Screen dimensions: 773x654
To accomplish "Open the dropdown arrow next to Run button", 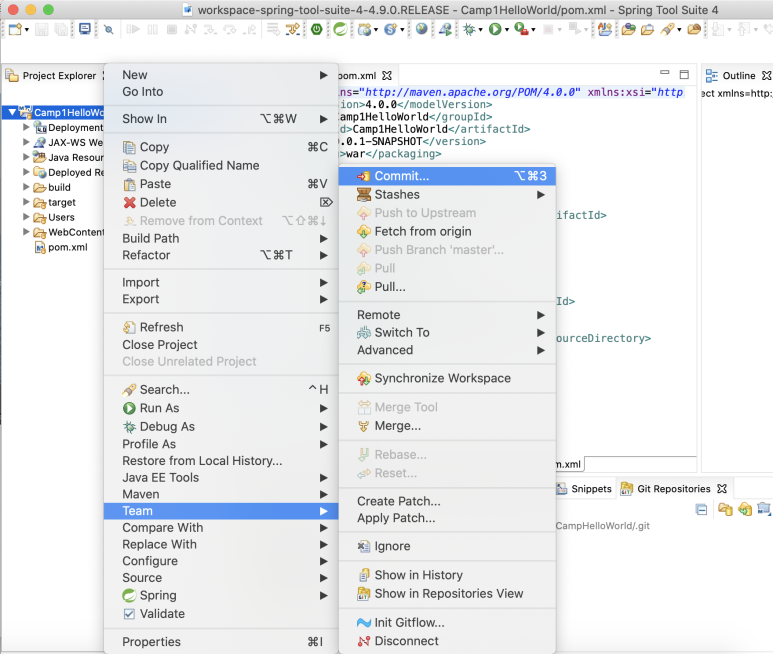I will pos(507,30).
